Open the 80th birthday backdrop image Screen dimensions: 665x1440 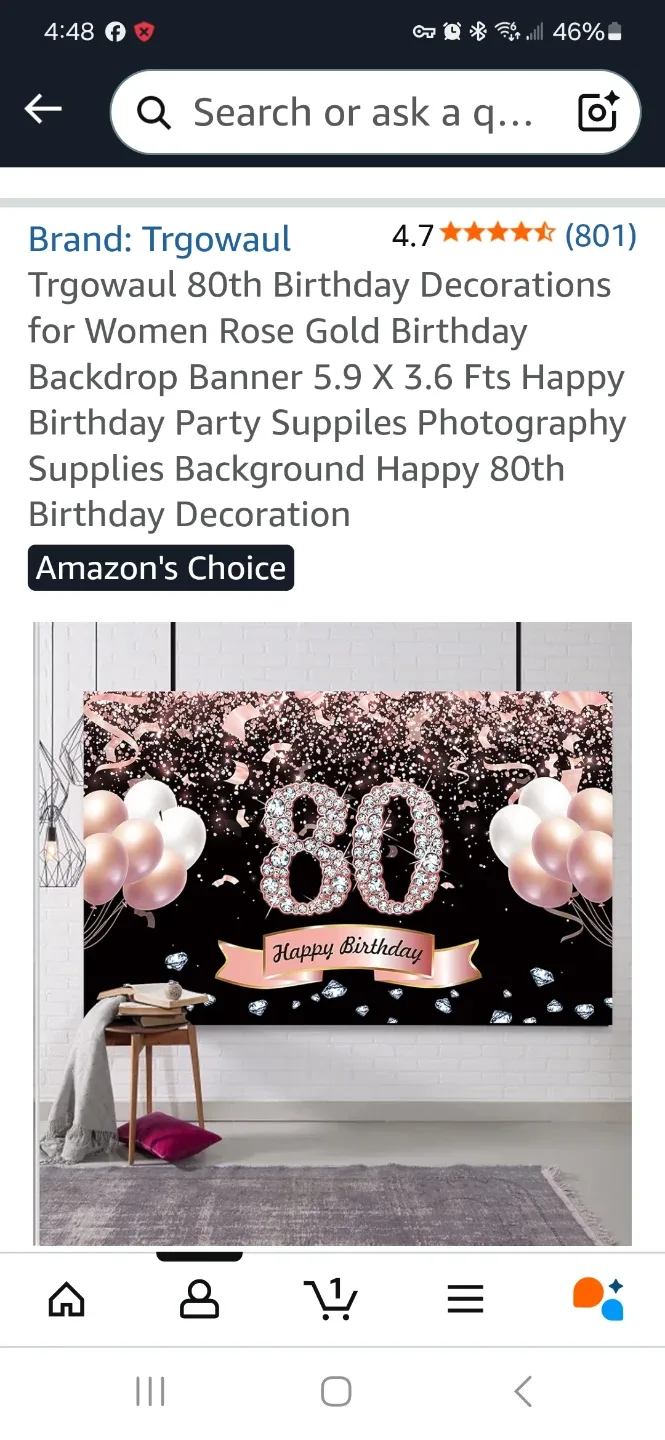[333, 933]
